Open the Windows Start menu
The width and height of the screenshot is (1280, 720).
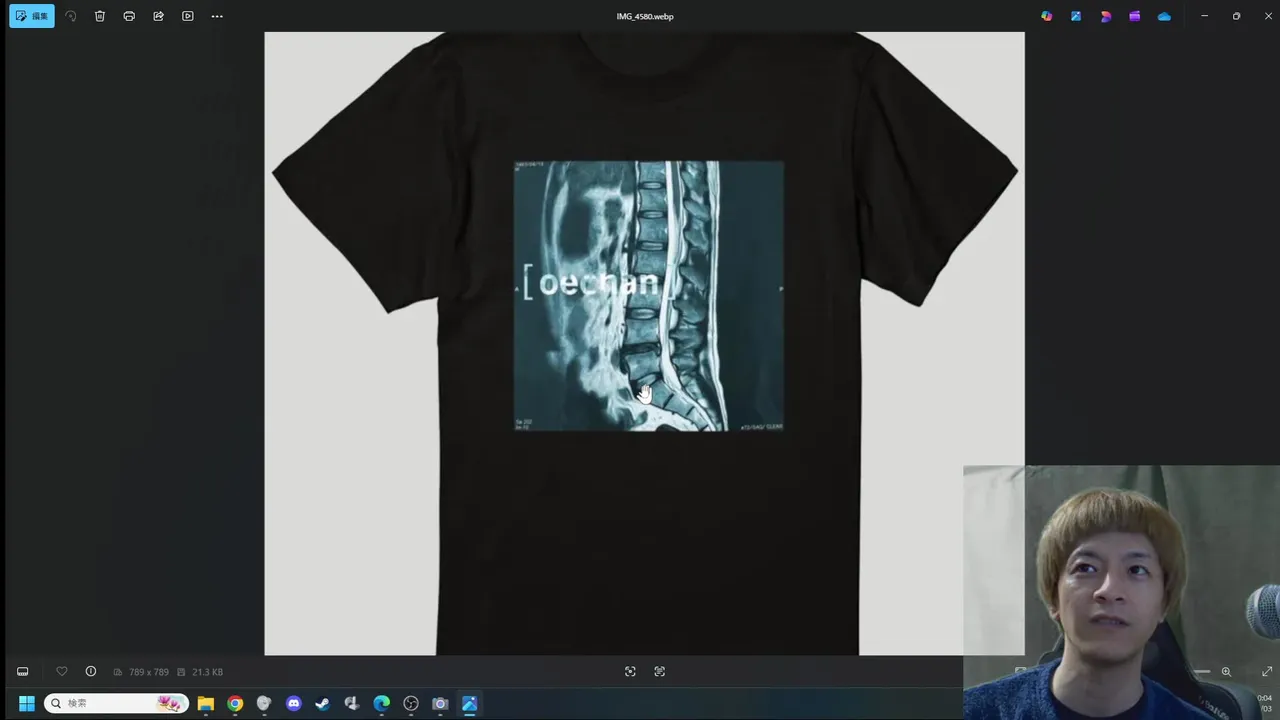point(27,704)
